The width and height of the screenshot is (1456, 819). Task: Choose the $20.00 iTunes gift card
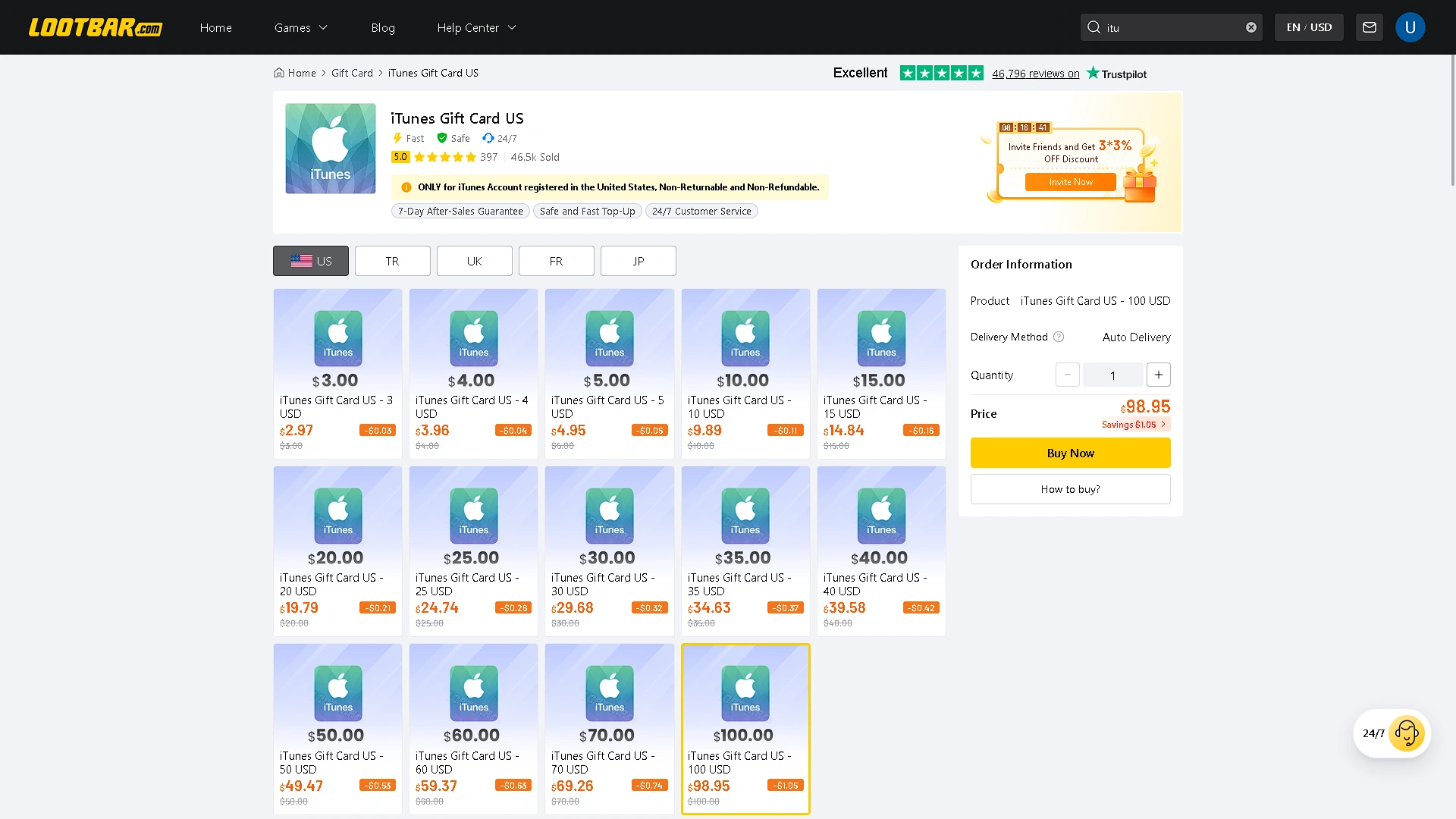(337, 551)
